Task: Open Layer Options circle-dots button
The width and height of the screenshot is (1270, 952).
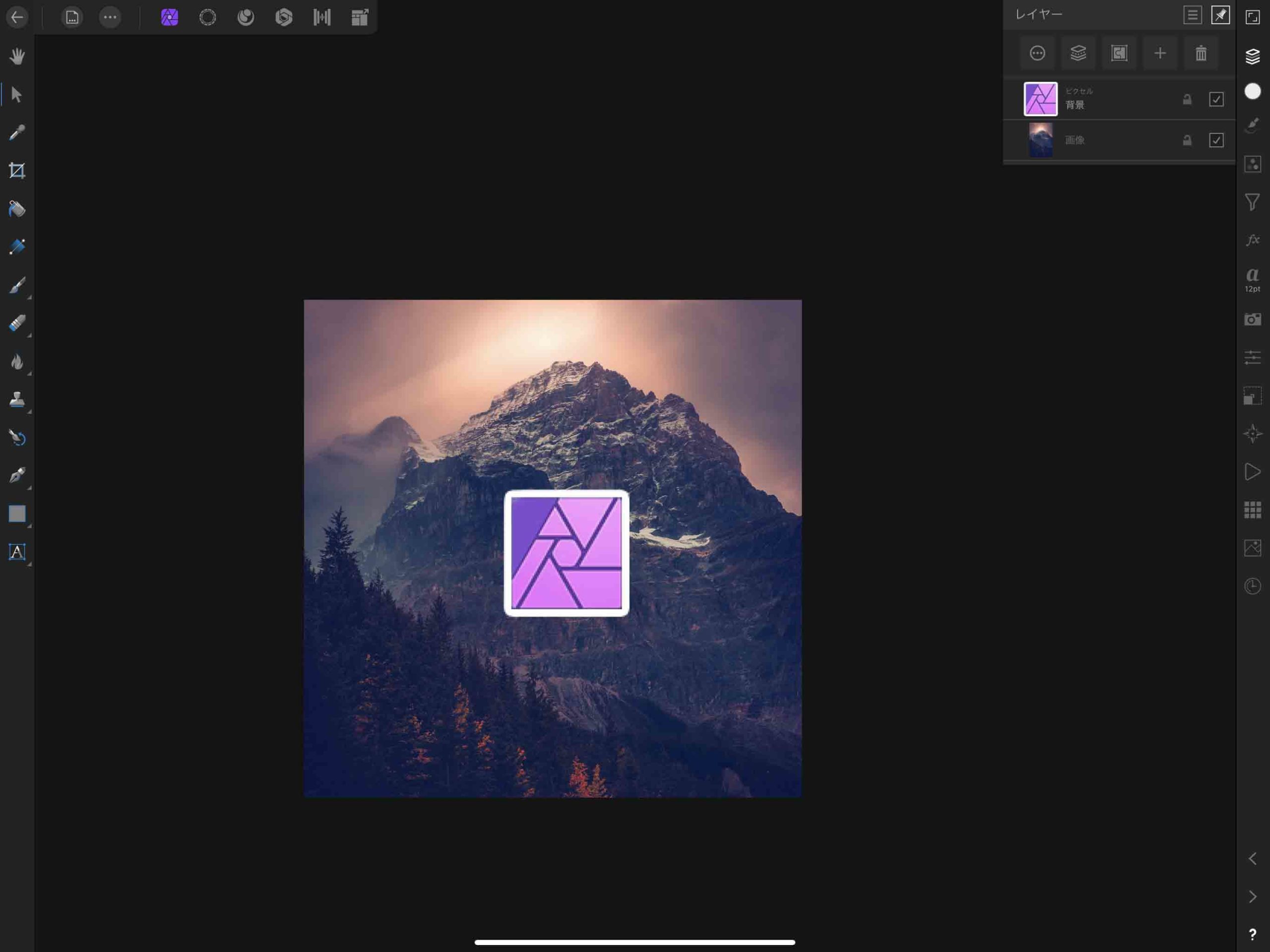Action: click(x=1037, y=54)
